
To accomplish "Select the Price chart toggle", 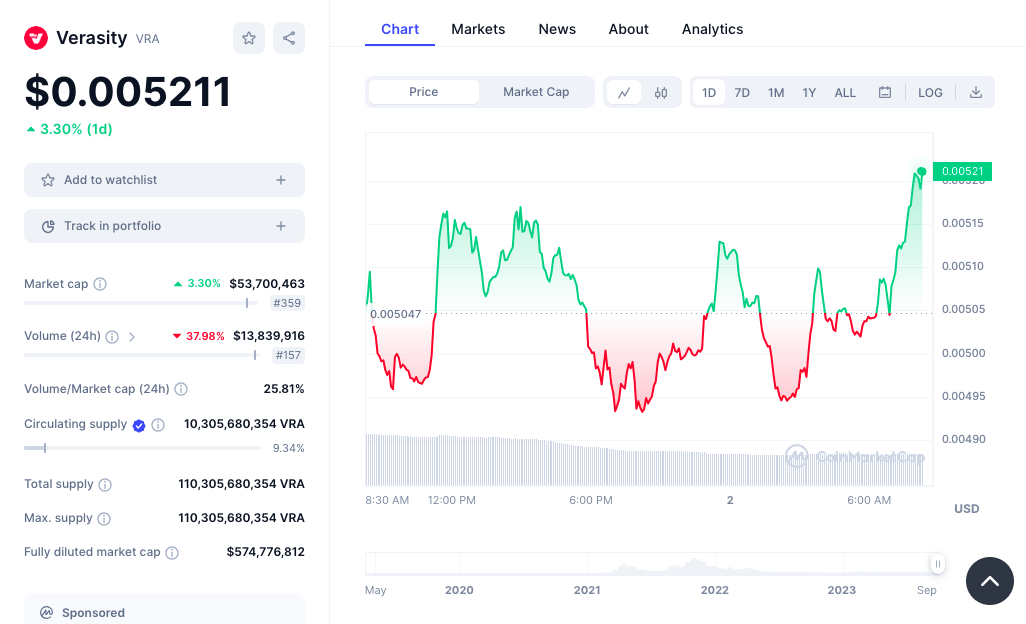I will [x=423, y=92].
